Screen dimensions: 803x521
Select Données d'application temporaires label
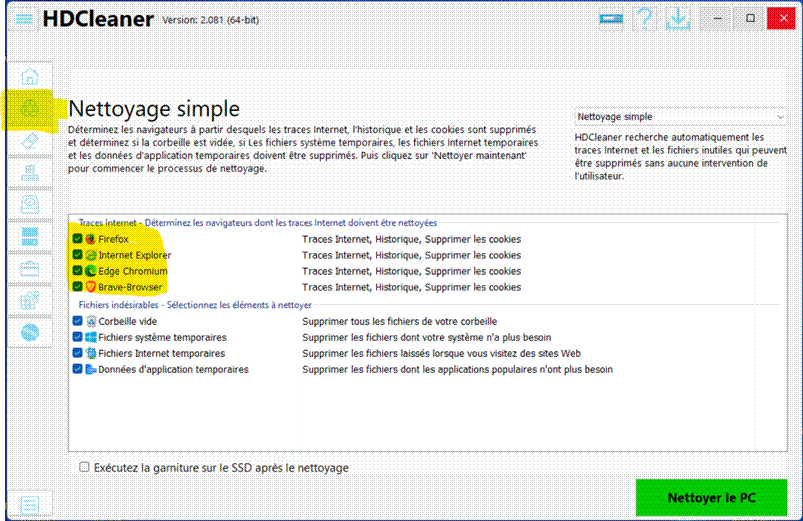(173, 369)
